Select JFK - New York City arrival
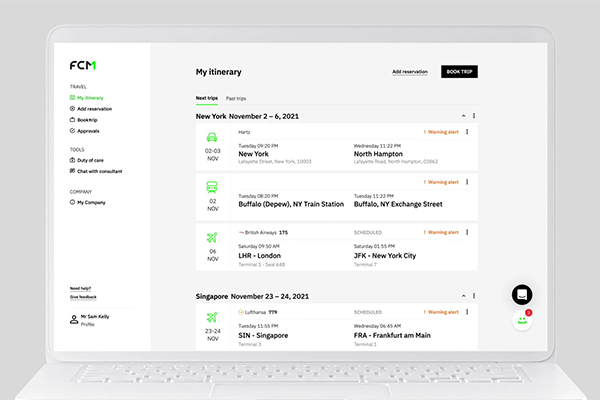This screenshot has width=600, height=400. coord(385,256)
